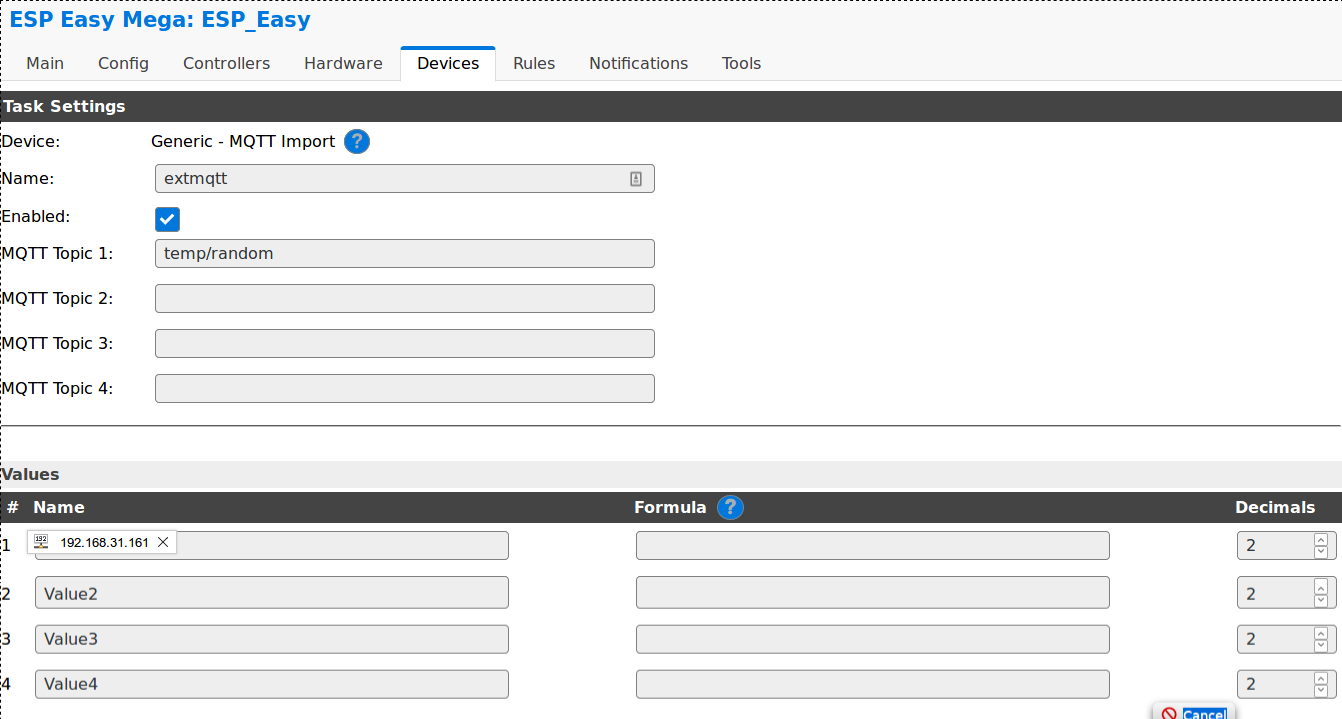Click the MQTT Topic 2 field
Screen dimensions: 1342x719
(405, 299)
